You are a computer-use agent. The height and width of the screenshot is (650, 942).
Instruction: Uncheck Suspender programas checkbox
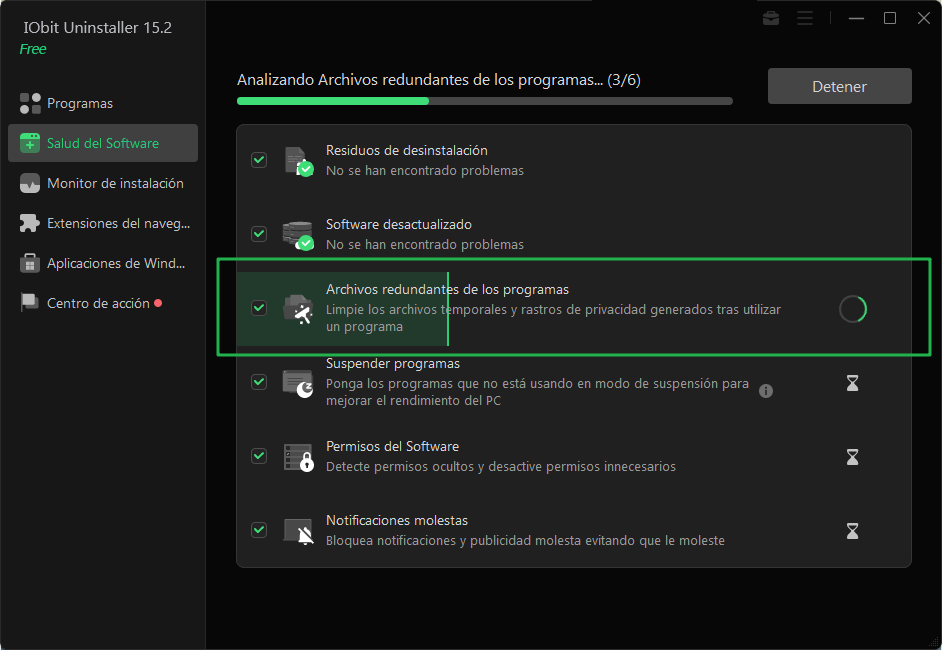(259, 382)
